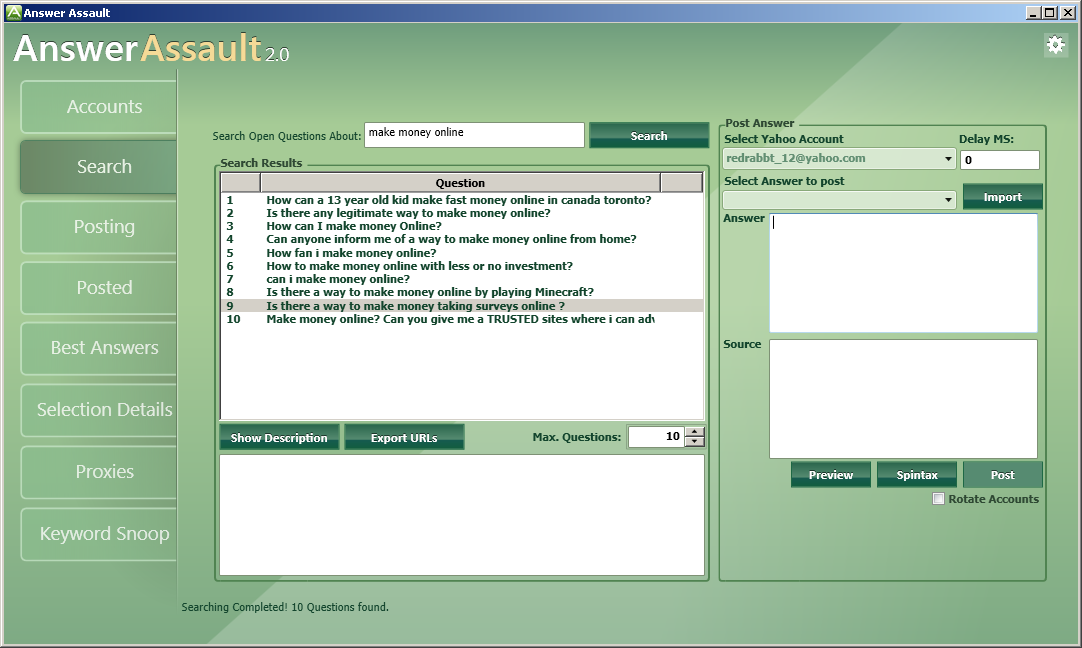Select question 1 about 13 year old kid
Image resolution: width=1082 pixels, height=648 pixels.
coord(462,200)
